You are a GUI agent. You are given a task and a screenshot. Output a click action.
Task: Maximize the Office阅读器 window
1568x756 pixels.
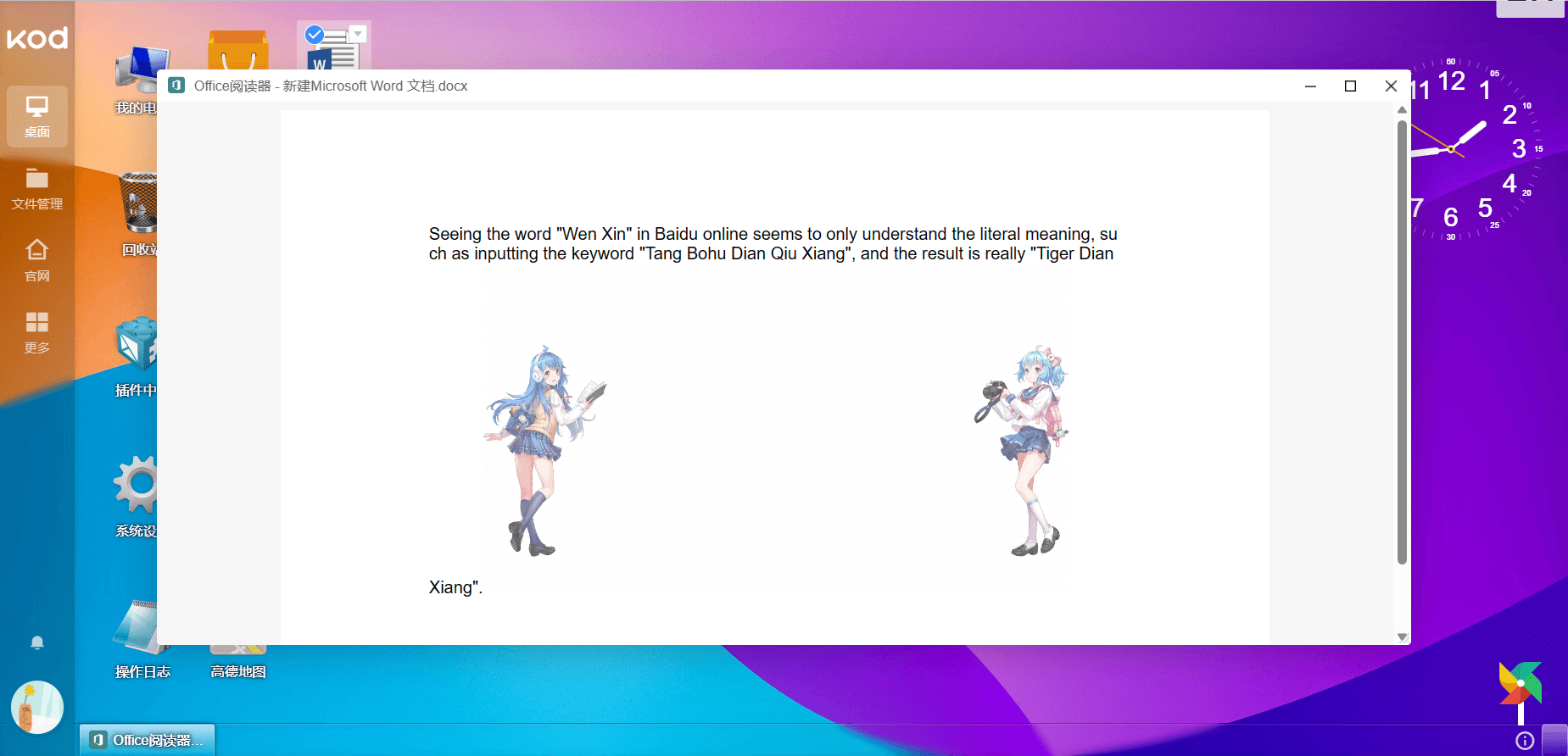pyautogui.click(x=1351, y=86)
